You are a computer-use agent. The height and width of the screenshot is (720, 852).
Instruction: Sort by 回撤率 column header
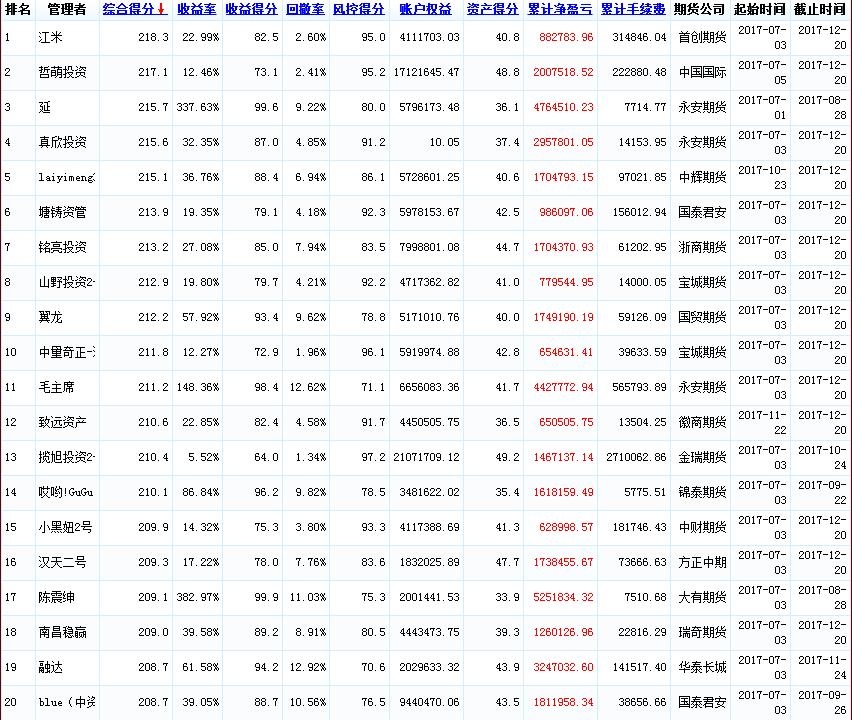coord(305,9)
